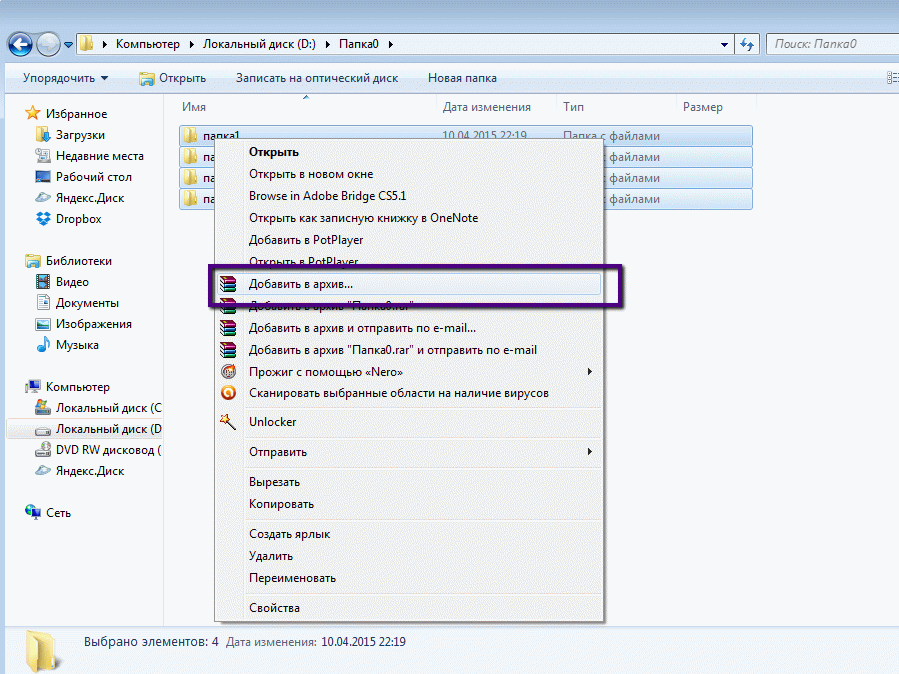The image size is (899, 674).
Task: Choose Свойства in context menu
Action: 274,608
